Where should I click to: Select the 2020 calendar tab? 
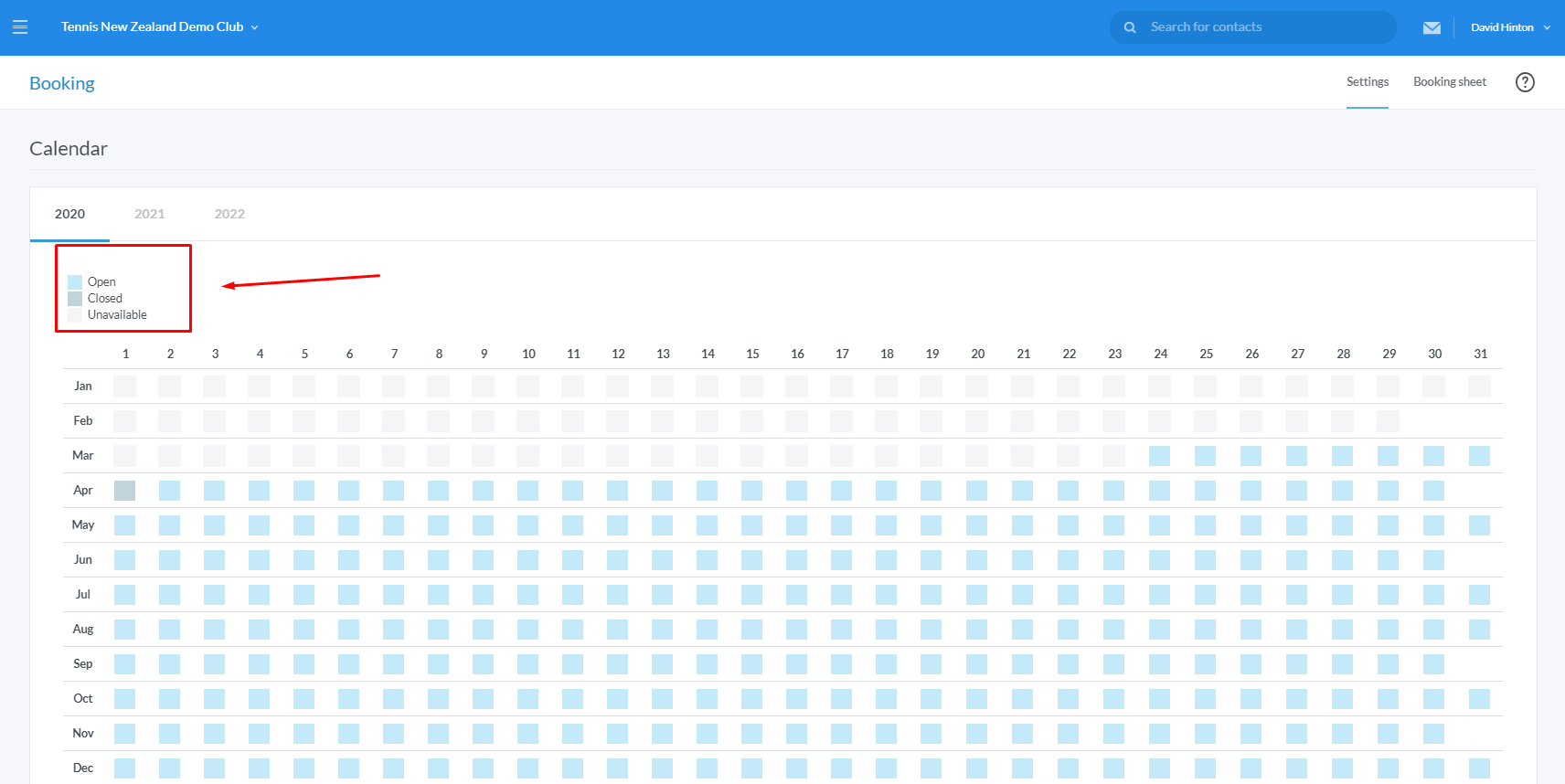pos(69,214)
